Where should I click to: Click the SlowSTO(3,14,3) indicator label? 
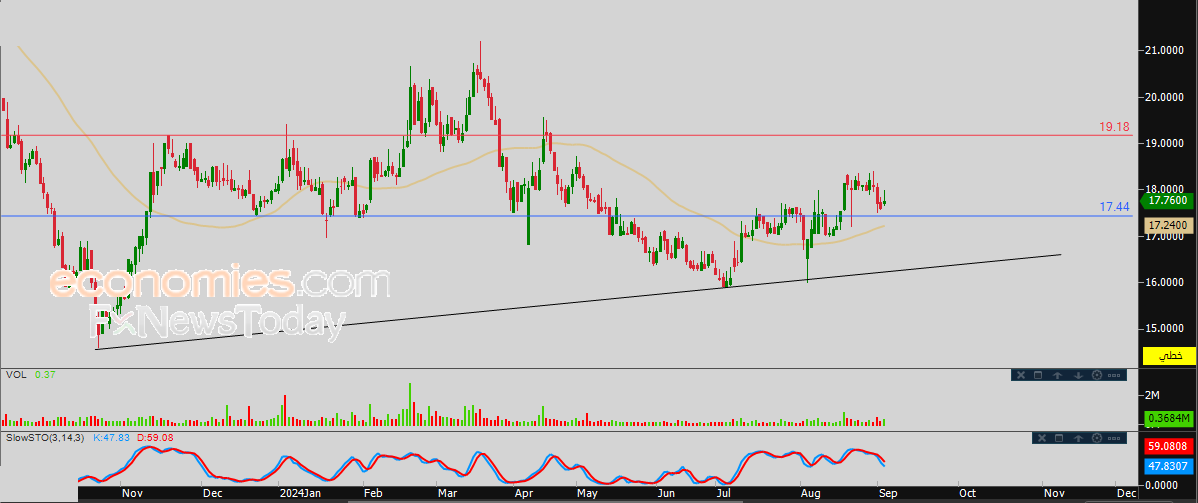tap(47, 437)
